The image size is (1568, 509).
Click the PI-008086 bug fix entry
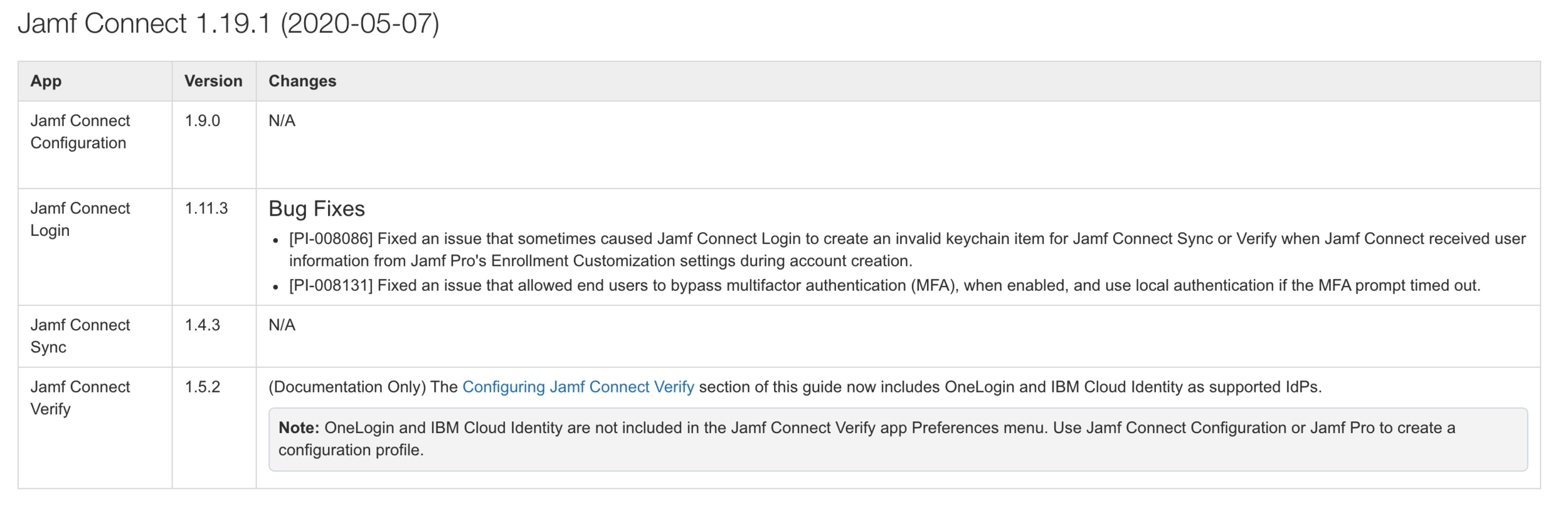[x=907, y=249]
